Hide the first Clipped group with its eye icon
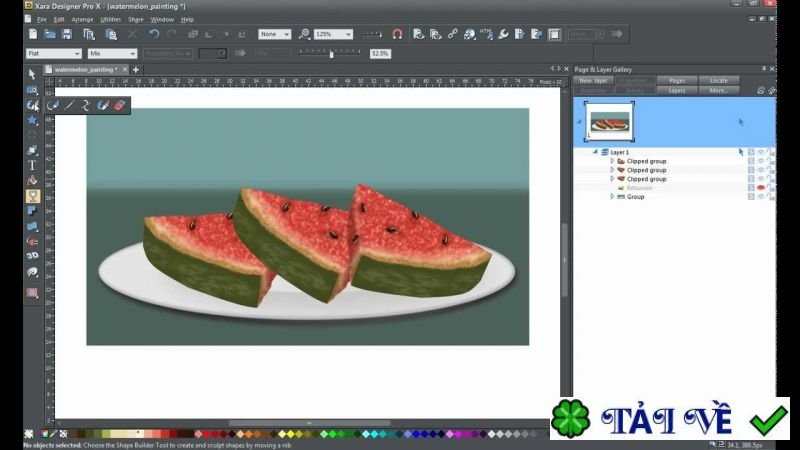The width and height of the screenshot is (800, 450). tap(760, 161)
